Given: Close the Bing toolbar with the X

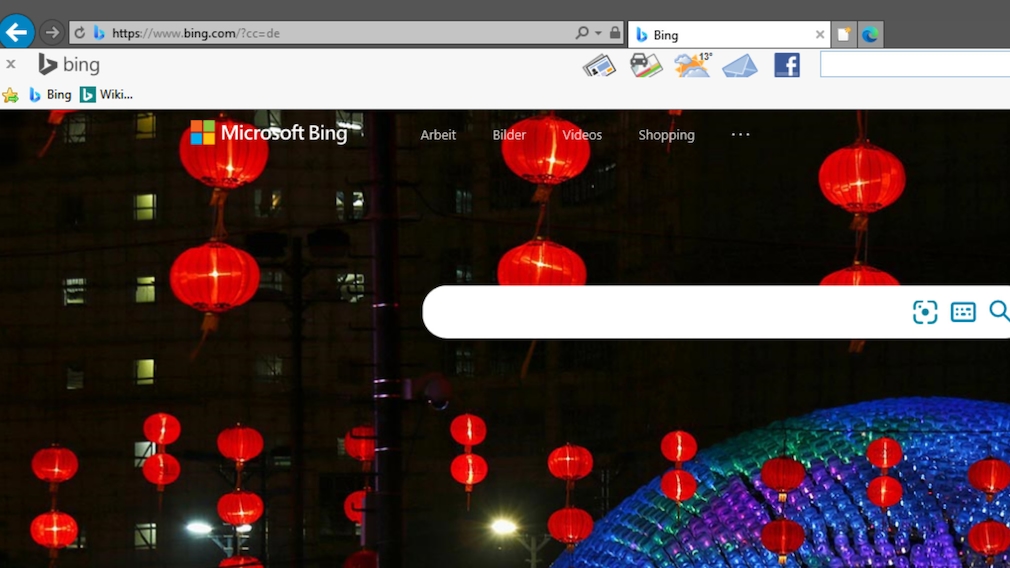Looking at the screenshot, I should pos(11,65).
